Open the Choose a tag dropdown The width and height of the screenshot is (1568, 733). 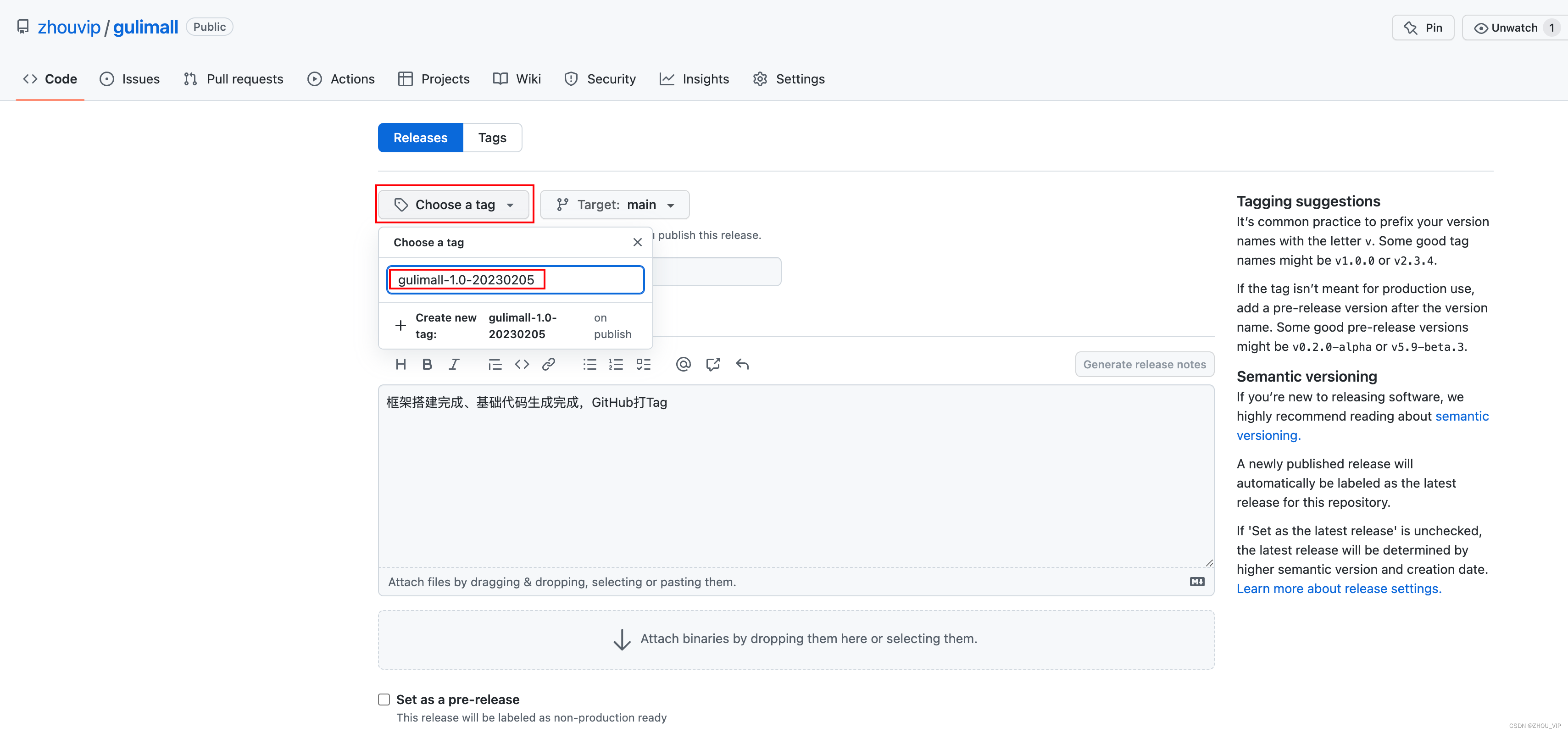pyautogui.click(x=454, y=205)
